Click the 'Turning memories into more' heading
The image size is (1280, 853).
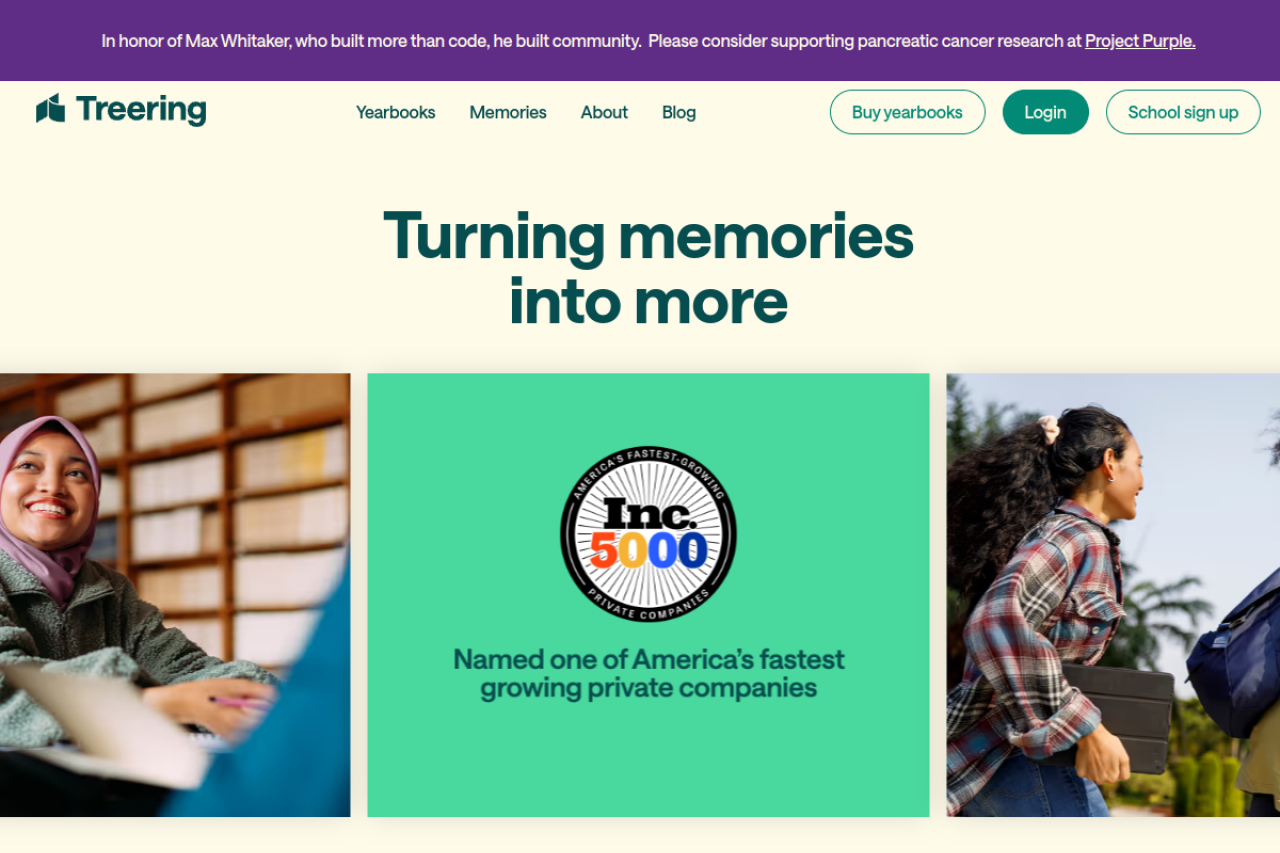click(648, 268)
